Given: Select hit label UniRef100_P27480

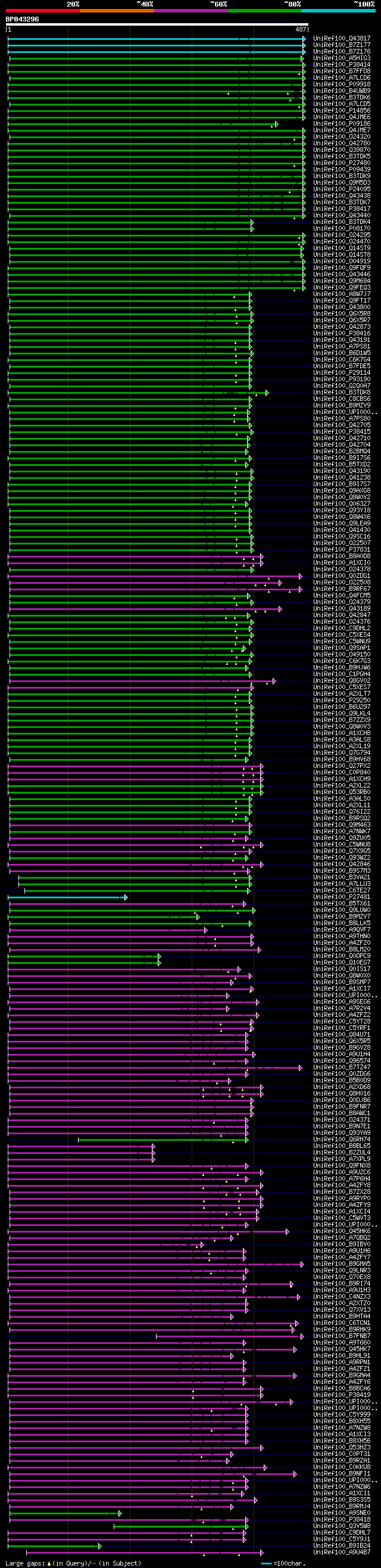Looking at the screenshot, I should [342, 163].
